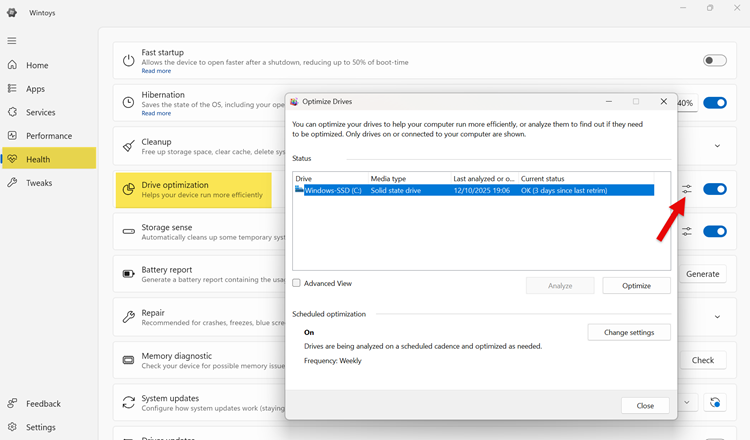Viewport: 750px width, 440px height.
Task: Check the Advanced View checkbox
Action: (x=297, y=283)
